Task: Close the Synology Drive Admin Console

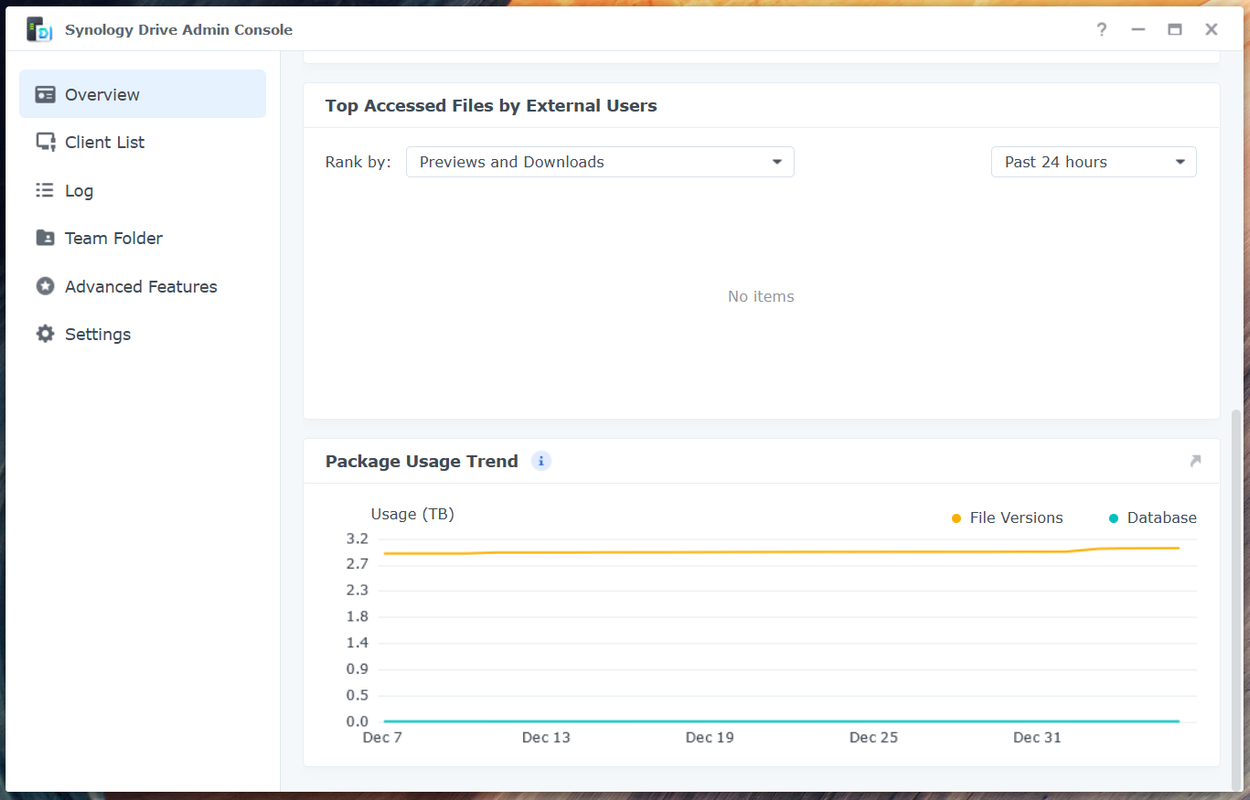Action: click(1211, 30)
